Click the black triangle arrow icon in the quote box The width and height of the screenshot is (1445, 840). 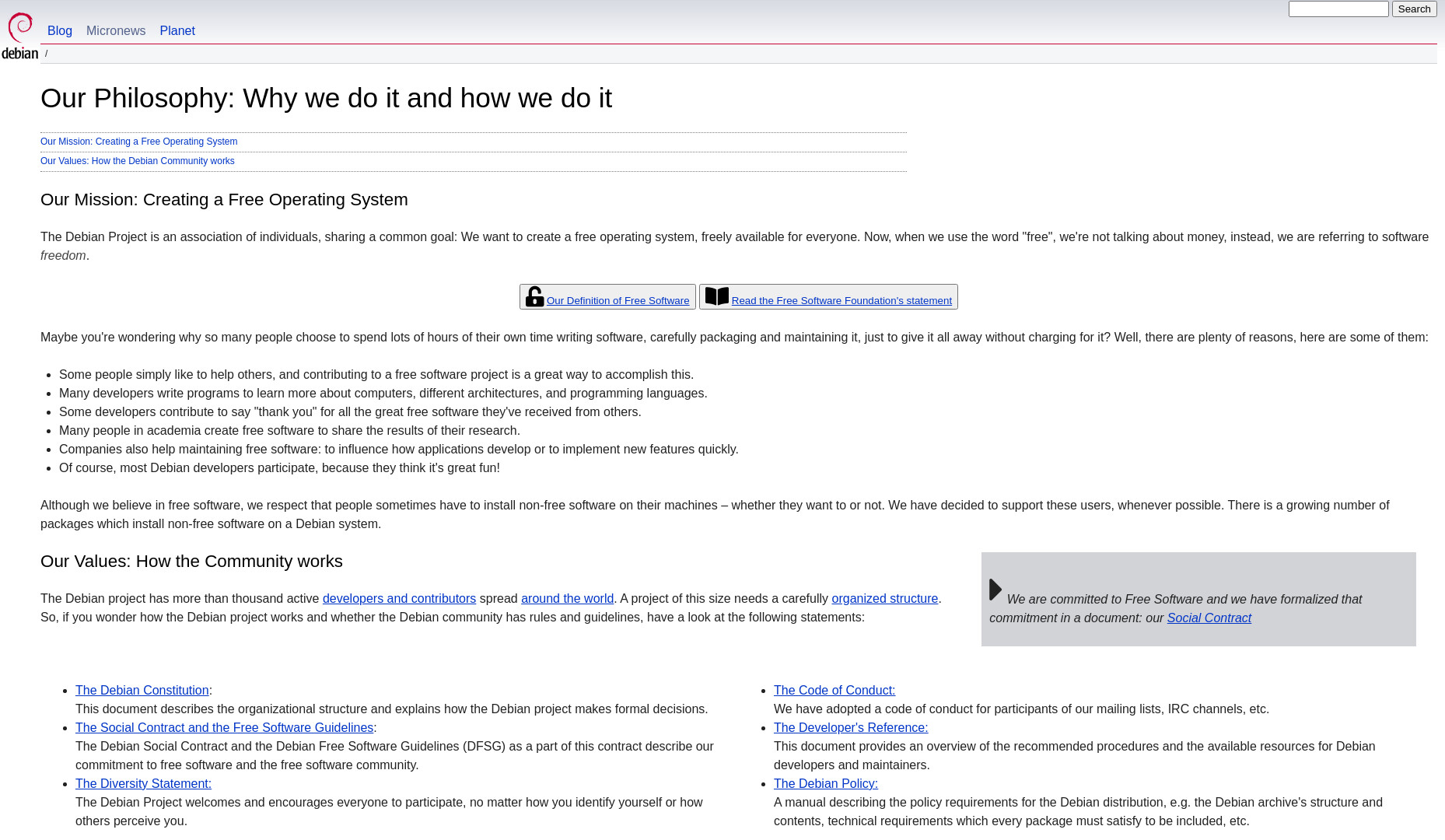point(995,590)
